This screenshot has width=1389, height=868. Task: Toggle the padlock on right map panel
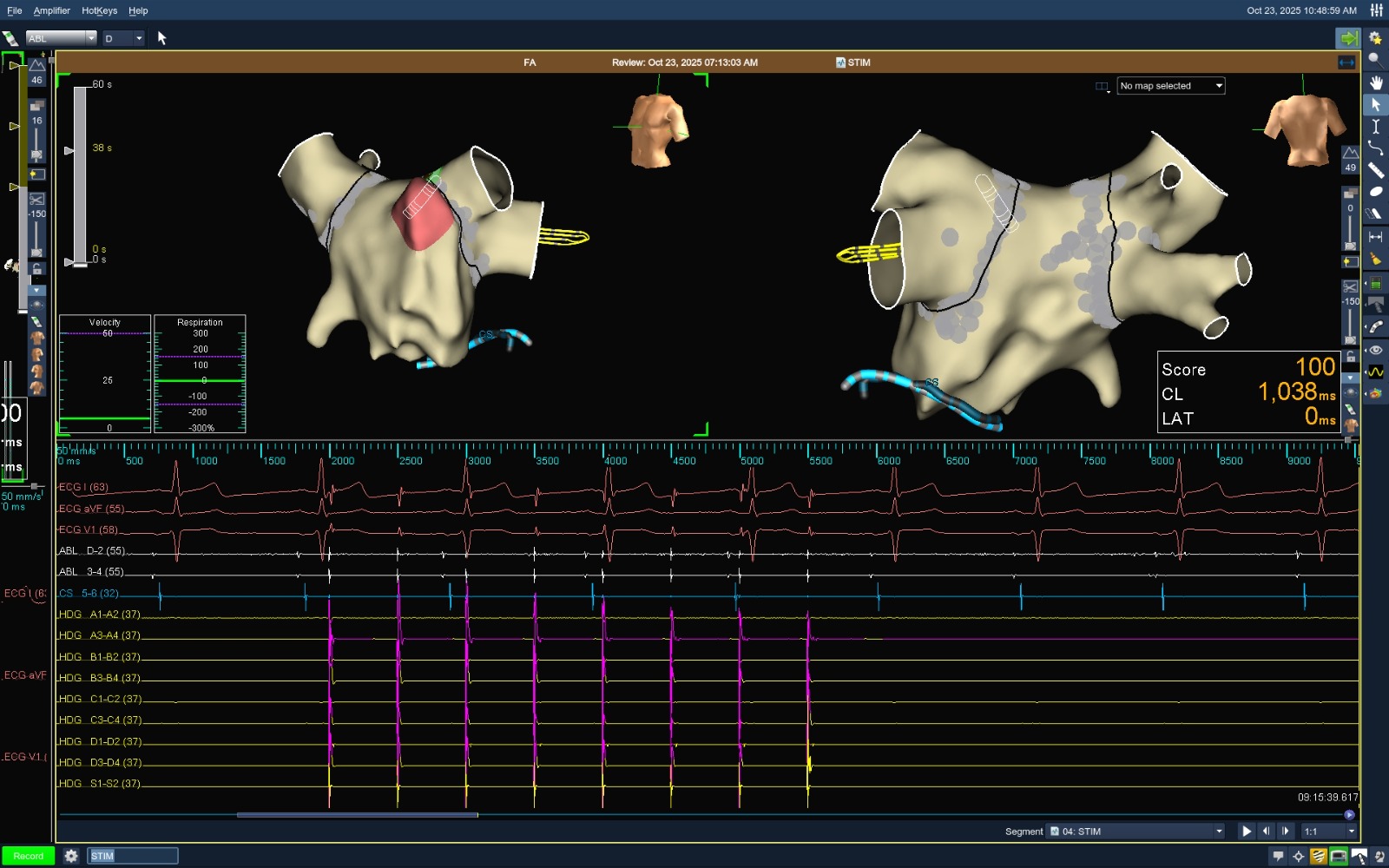[1351, 357]
